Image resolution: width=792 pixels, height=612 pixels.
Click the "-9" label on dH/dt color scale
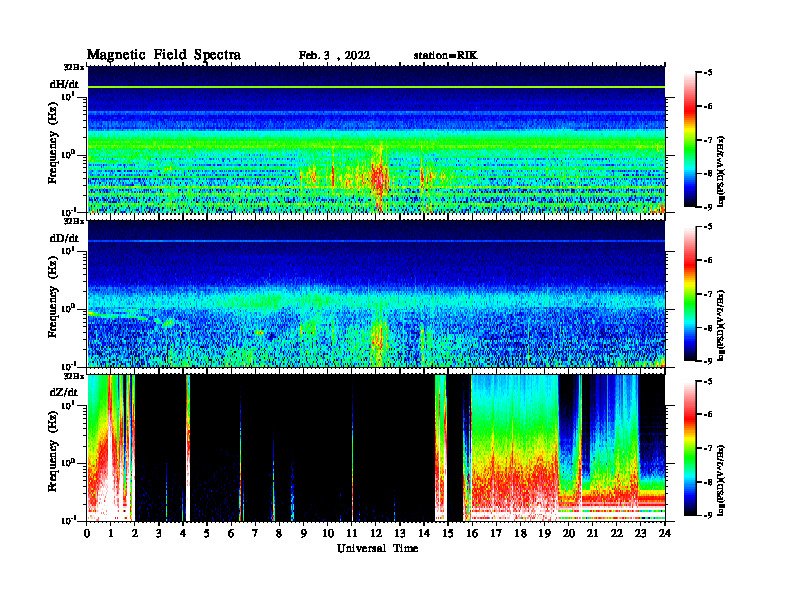point(708,207)
